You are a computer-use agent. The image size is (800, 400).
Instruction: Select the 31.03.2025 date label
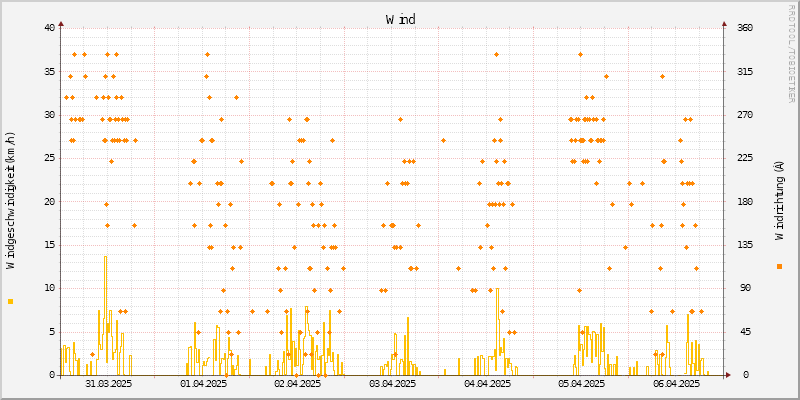point(108,383)
